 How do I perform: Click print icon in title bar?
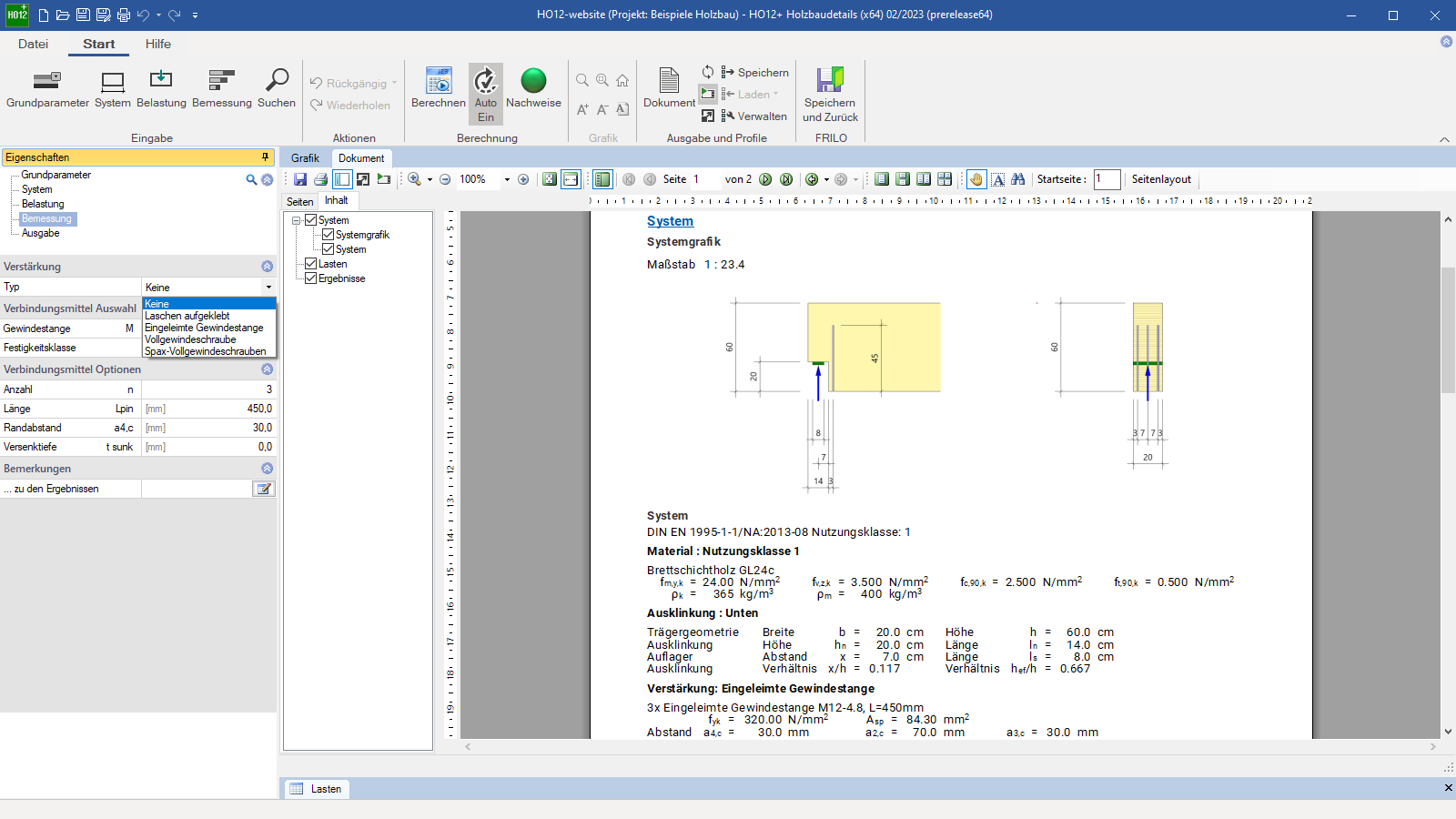click(124, 15)
